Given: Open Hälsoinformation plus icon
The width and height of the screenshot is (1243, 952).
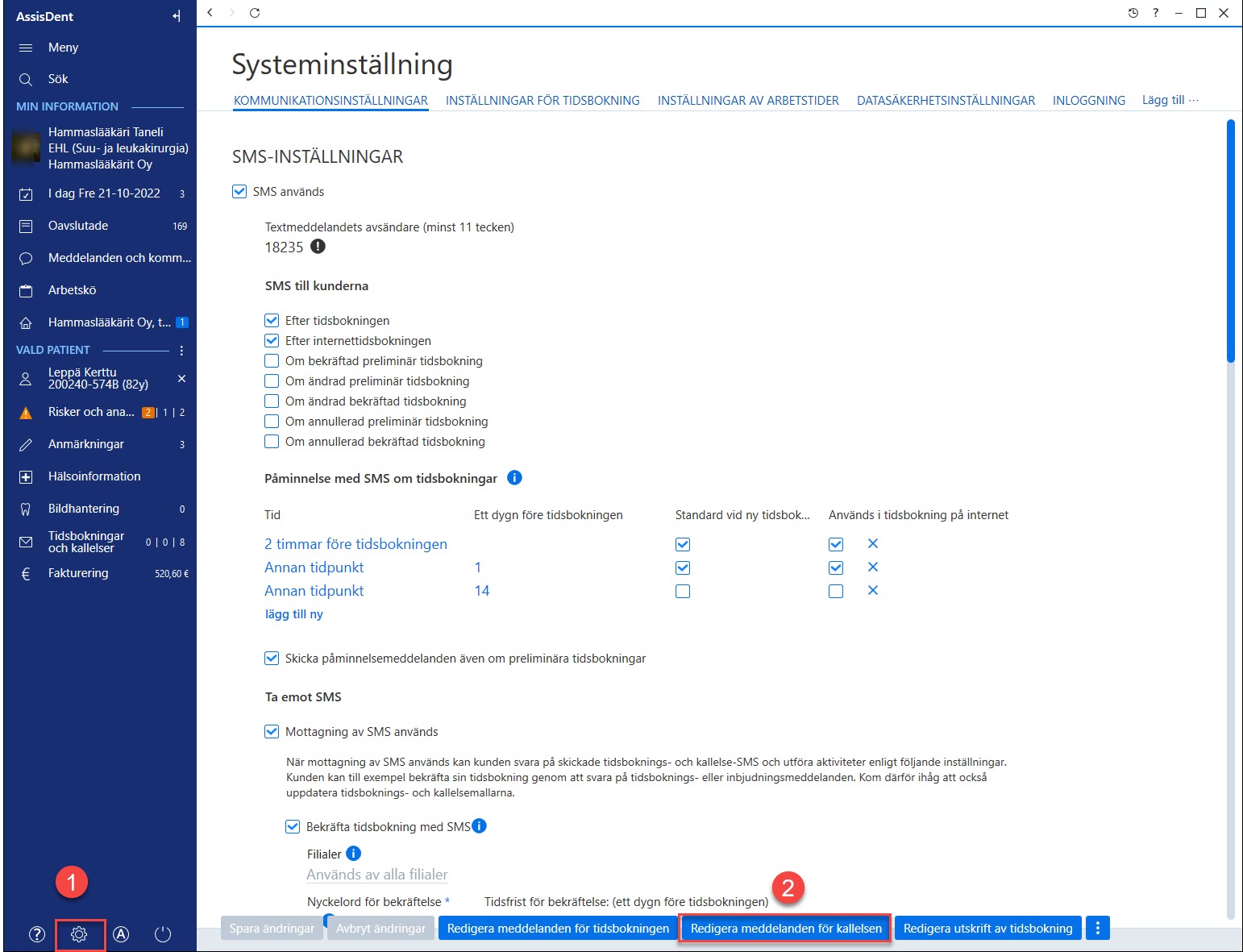Looking at the screenshot, I should click(26, 477).
